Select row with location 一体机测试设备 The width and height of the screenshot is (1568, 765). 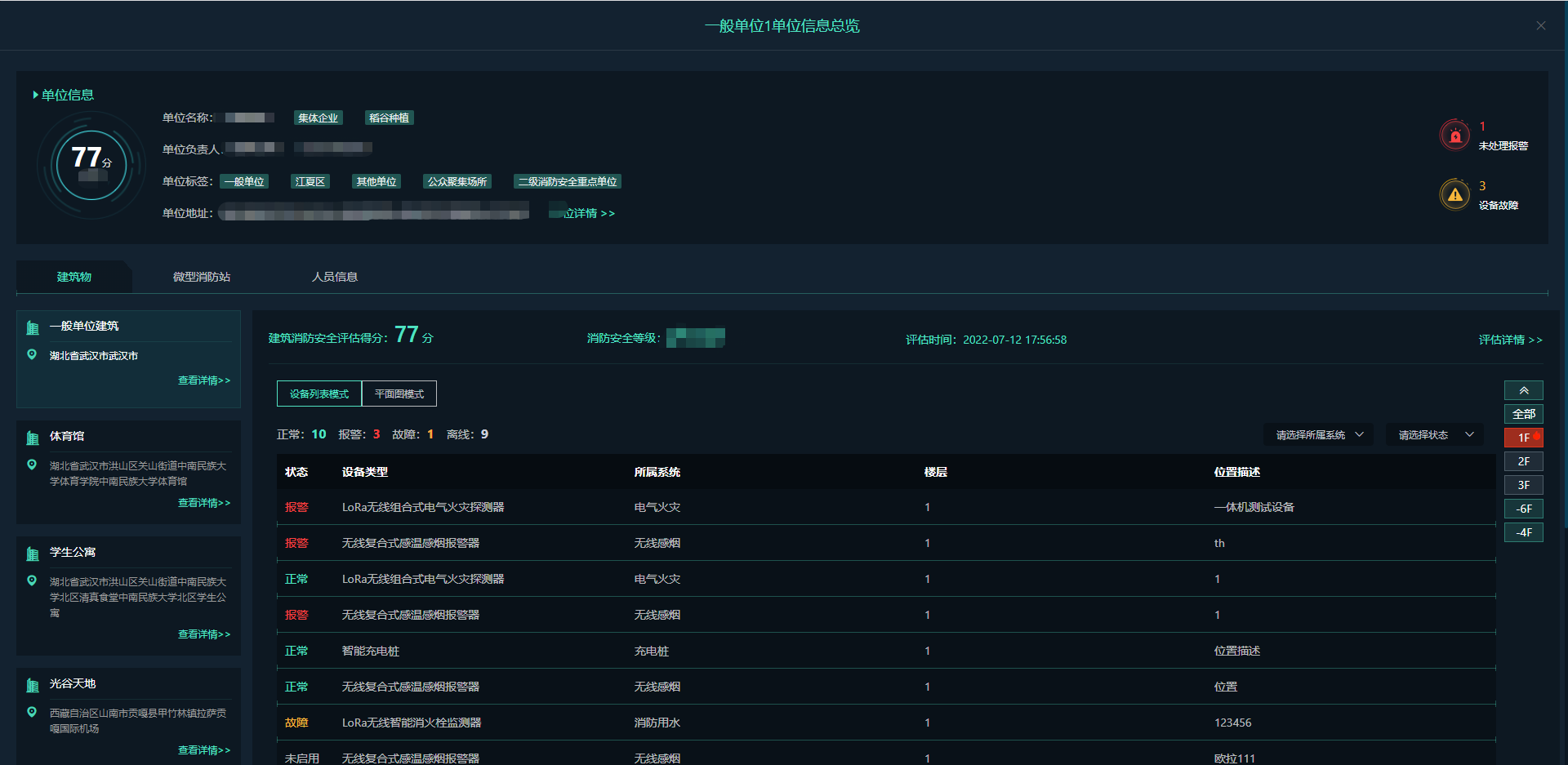(886, 507)
